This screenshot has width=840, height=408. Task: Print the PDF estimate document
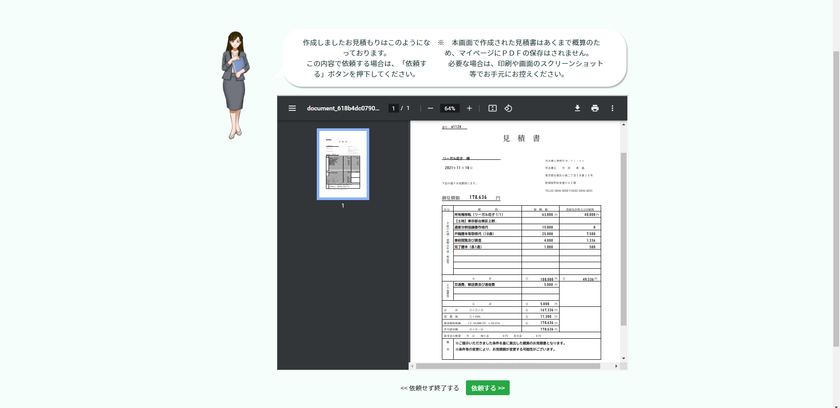pyautogui.click(x=595, y=108)
